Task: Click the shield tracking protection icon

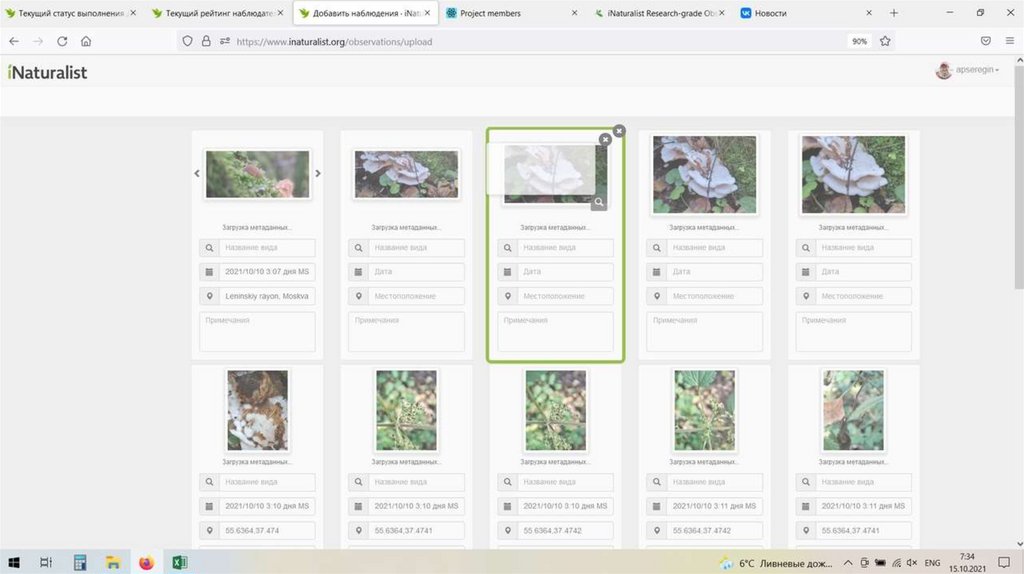Action: [x=187, y=41]
